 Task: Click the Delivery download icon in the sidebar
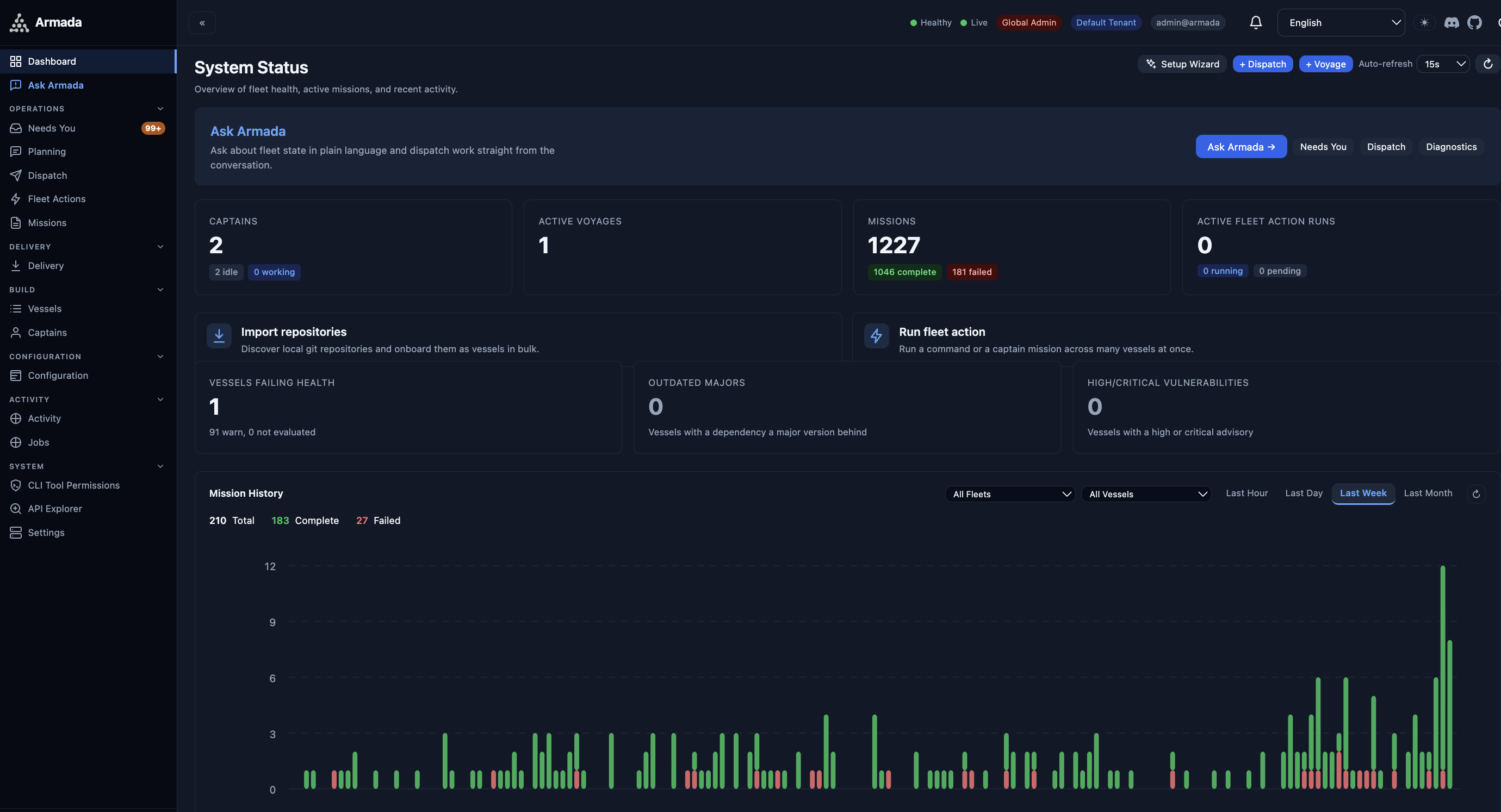point(16,266)
